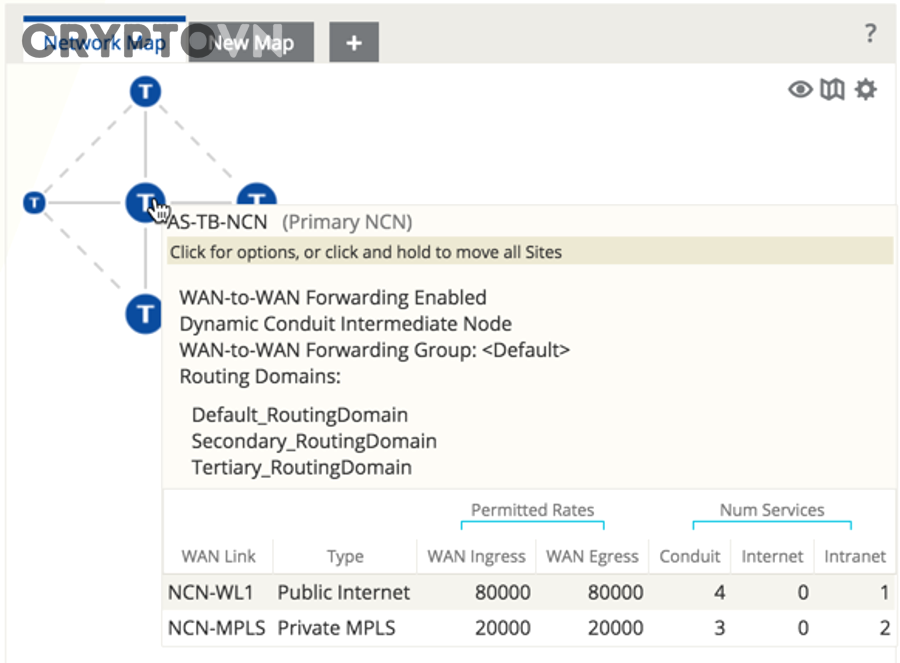The image size is (900, 663).
Task: Select the far-left small site node
Action: (34, 203)
